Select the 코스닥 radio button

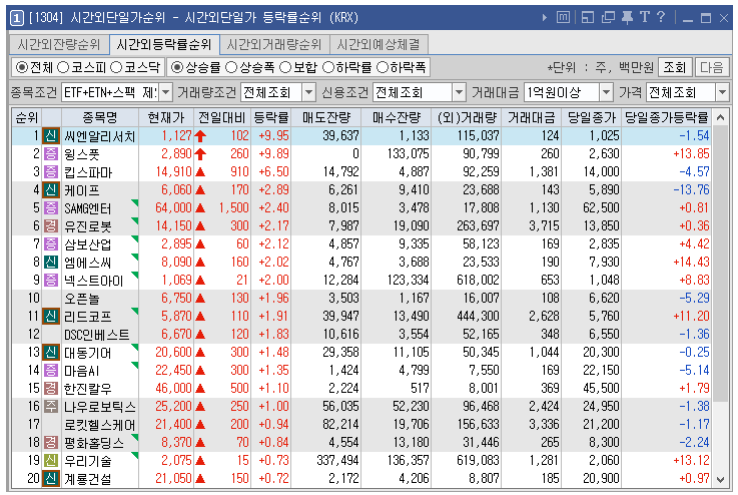tap(116, 67)
